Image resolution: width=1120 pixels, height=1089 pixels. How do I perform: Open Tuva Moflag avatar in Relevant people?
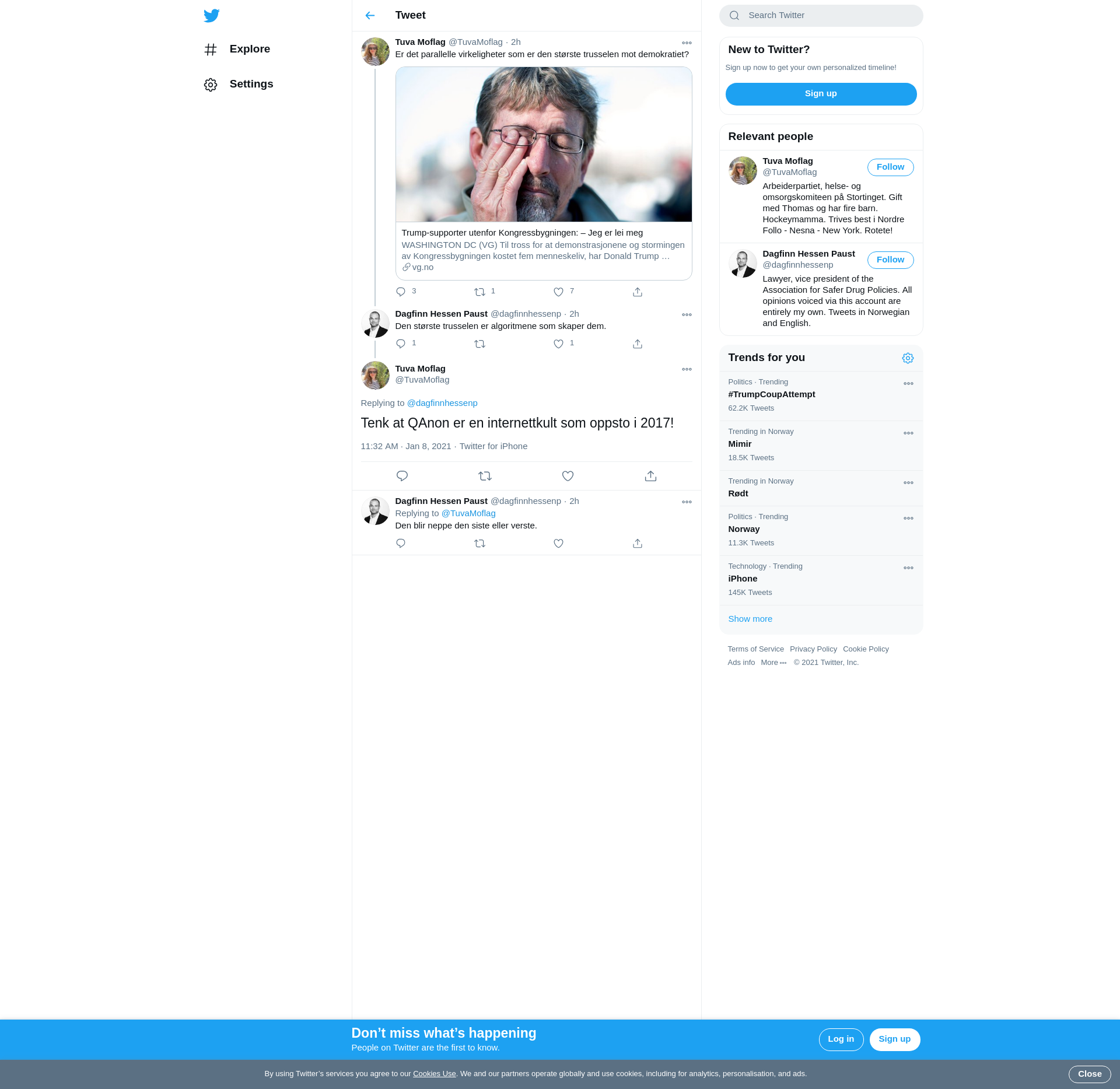tap(743, 170)
